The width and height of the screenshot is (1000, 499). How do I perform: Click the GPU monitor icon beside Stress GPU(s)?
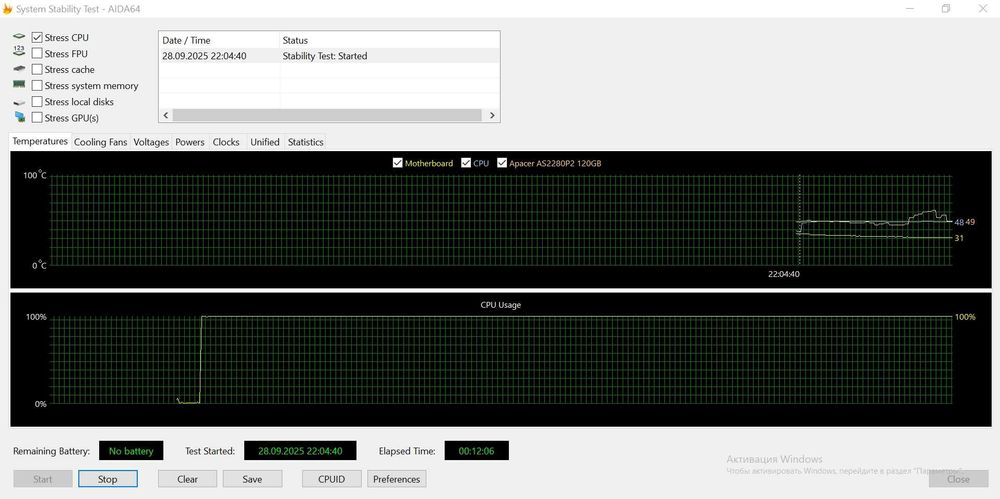[x=19, y=117]
